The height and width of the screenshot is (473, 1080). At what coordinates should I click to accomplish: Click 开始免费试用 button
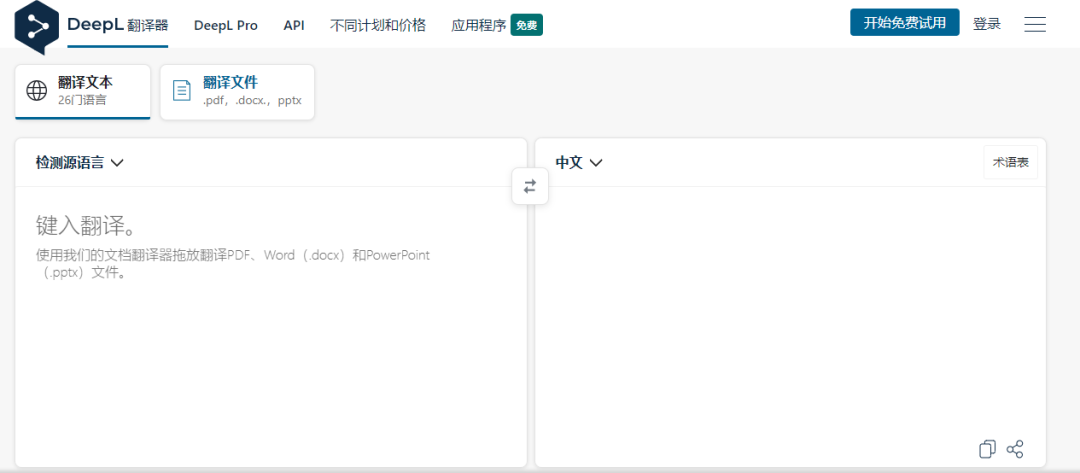(904, 22)
